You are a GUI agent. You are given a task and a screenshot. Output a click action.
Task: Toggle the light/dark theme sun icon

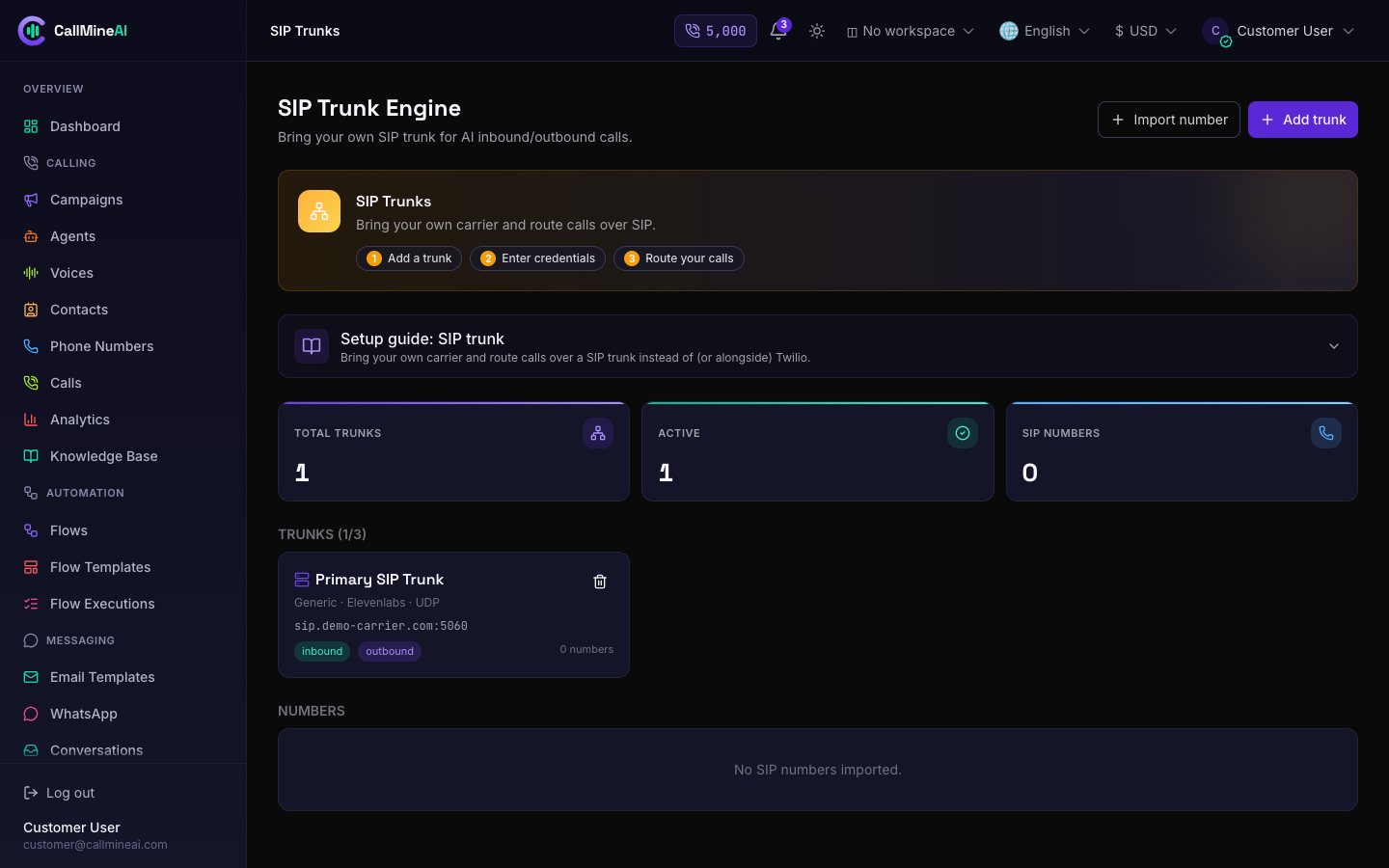(817, 31)
